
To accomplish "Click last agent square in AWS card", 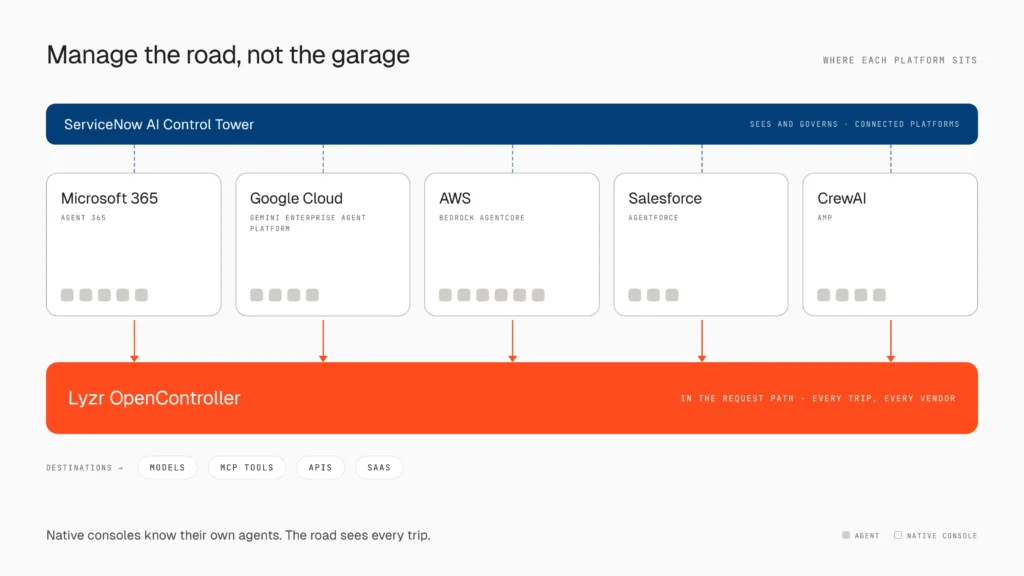I will [x=538, y=295].
